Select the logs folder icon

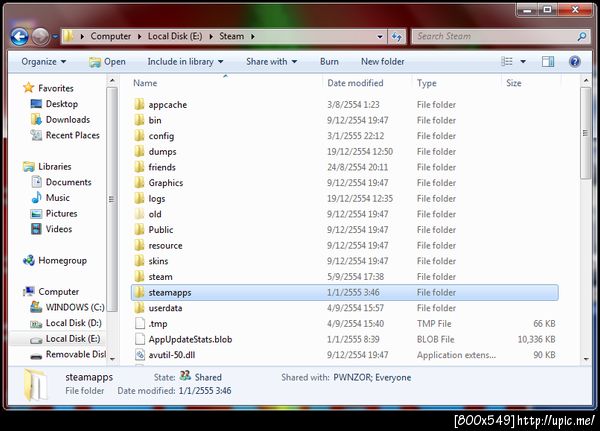coord(140,199)
